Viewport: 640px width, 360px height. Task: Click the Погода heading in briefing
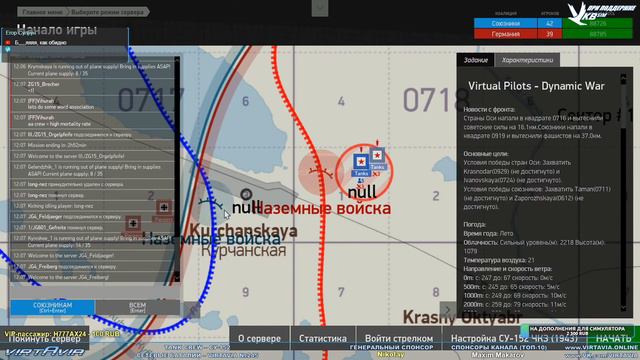474,224
